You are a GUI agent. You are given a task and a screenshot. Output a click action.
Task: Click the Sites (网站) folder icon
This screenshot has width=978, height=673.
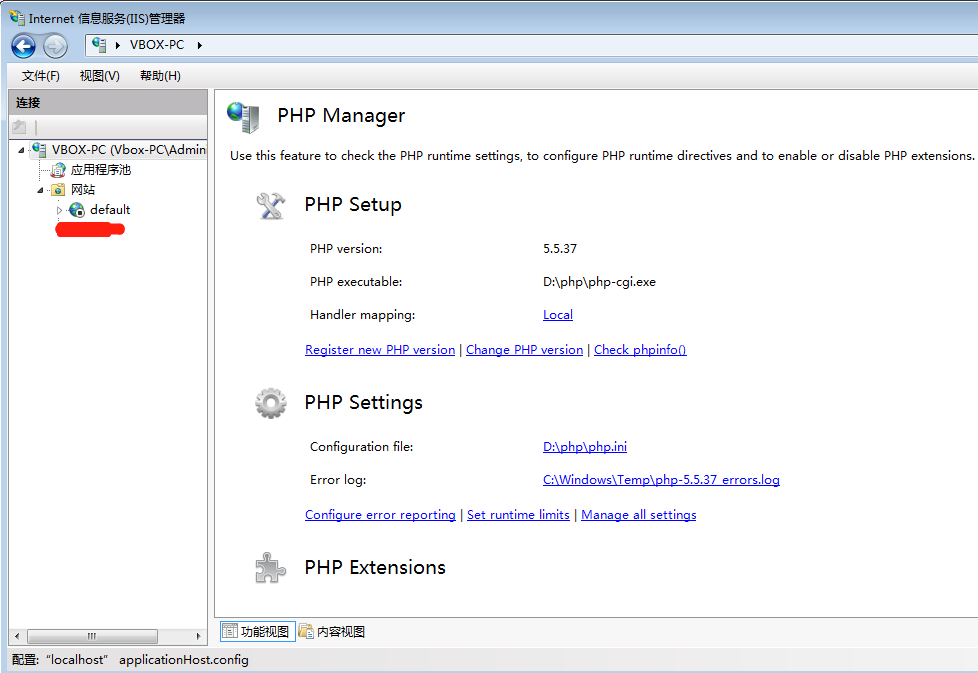[58, 190]
